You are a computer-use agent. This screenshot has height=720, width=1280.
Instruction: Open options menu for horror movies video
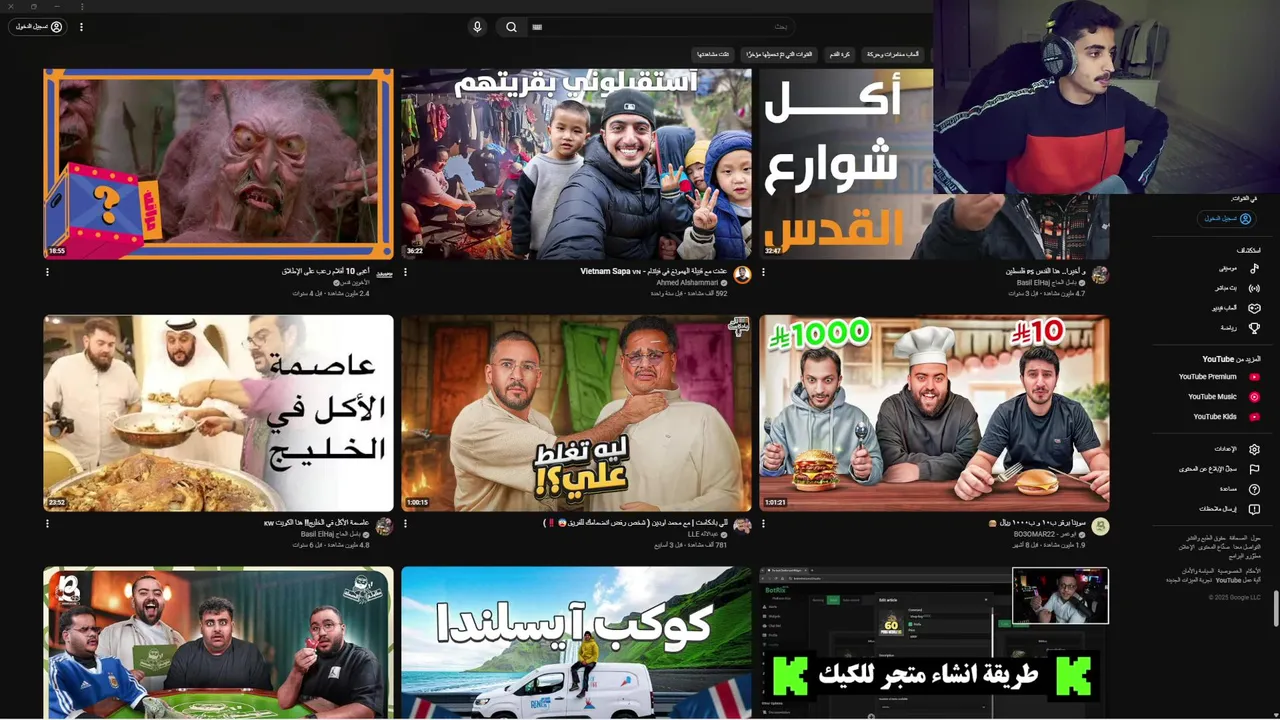pos(47,272)
